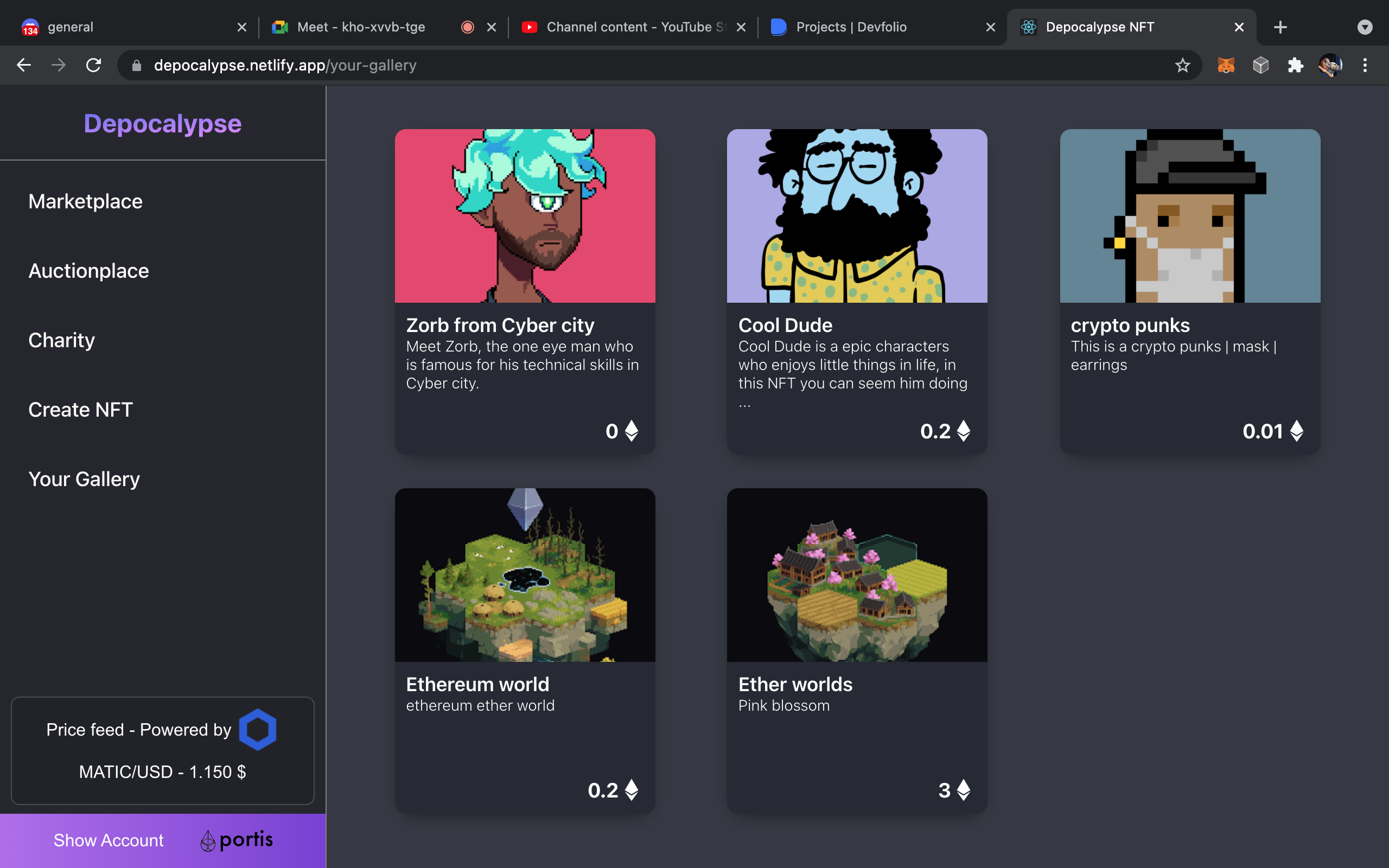Reload the page with the refresh icon
Screen dimensions: 1389x868
(x=93, y=66)
